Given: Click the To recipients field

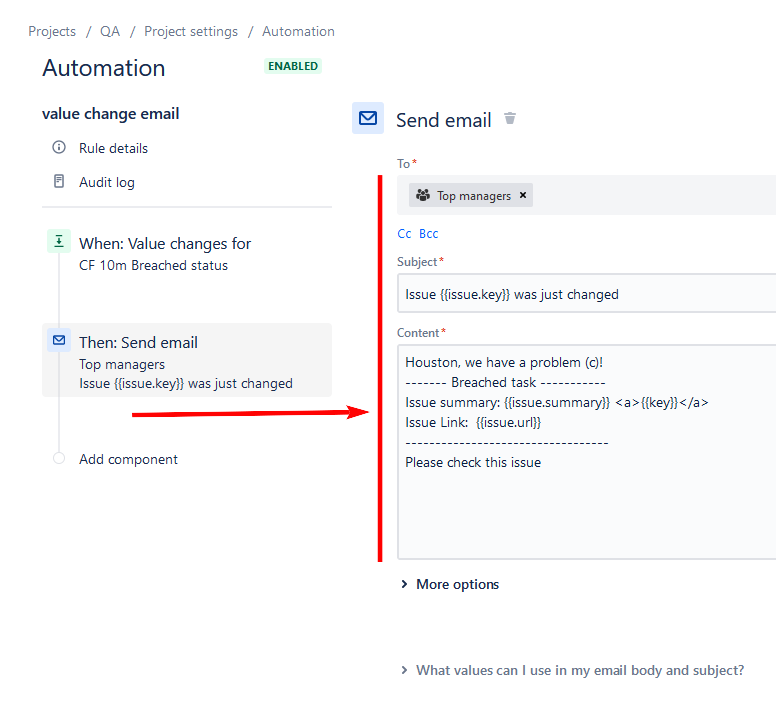Looking at the screenshot, I should click(x=586, y=195).
